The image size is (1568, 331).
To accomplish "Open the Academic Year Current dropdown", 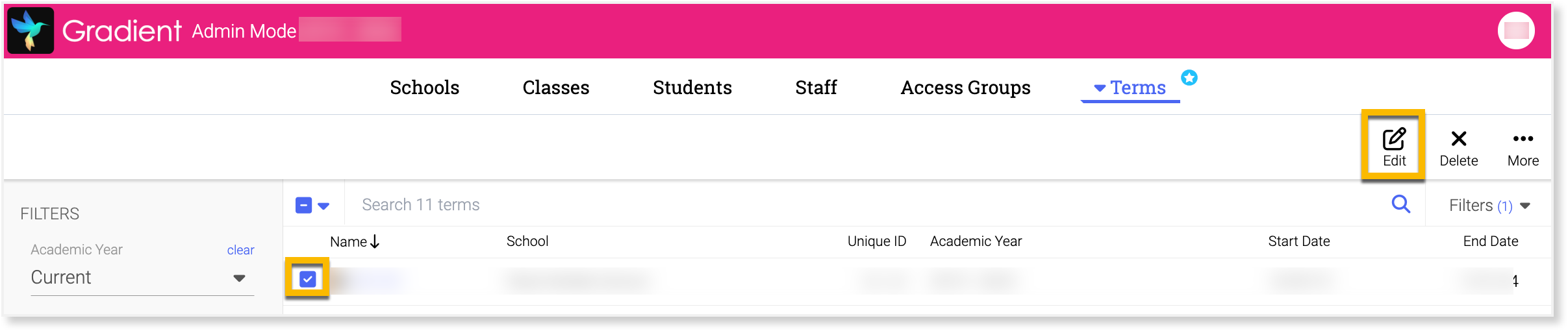I will [x=142, y=278].
